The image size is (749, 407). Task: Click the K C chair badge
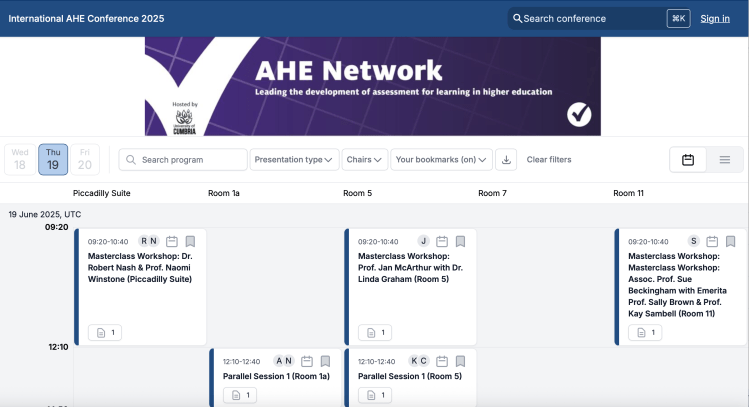click(419, 361)
